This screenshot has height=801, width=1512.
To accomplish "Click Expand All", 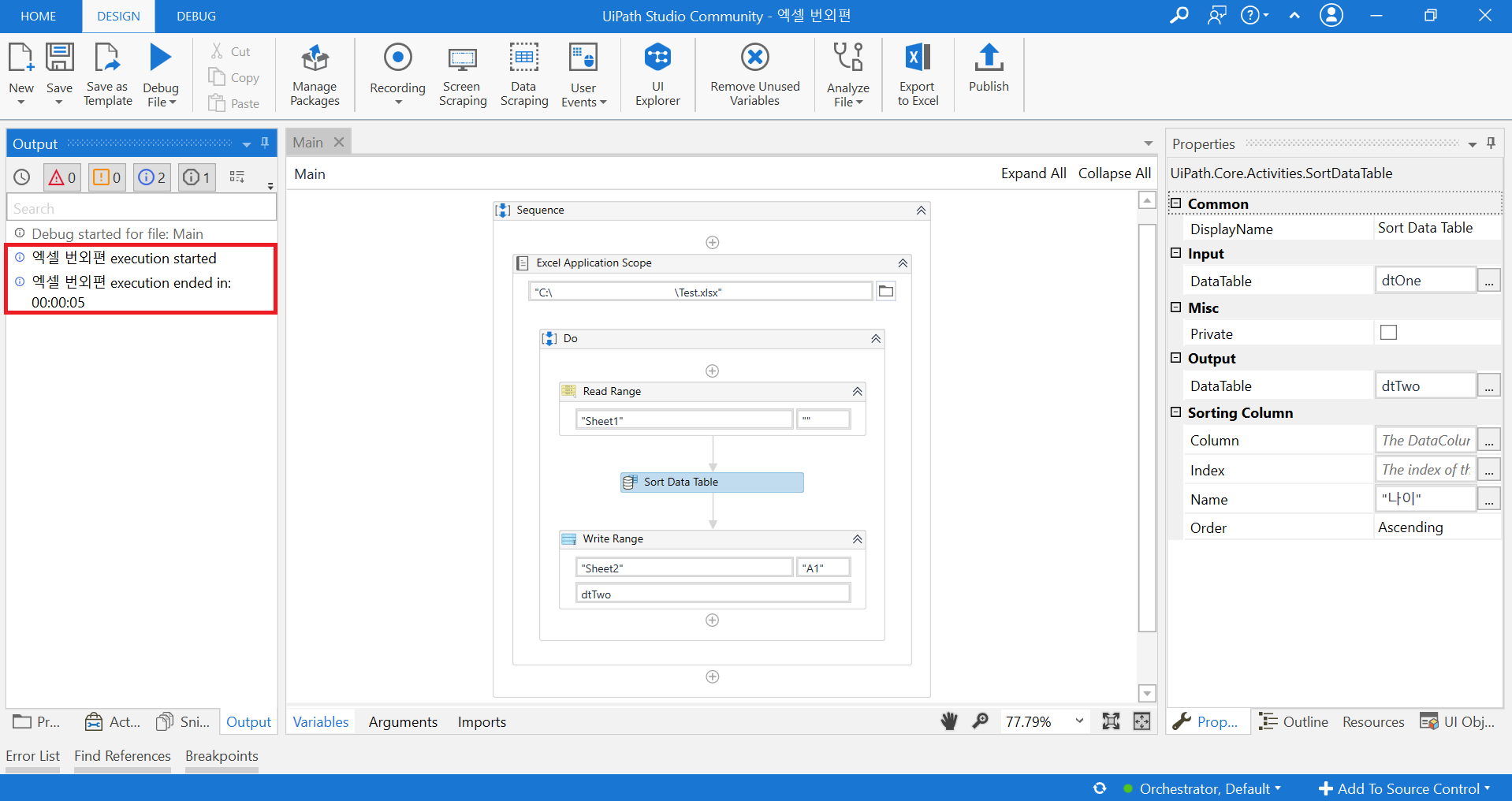I will tap(1033, 173).
